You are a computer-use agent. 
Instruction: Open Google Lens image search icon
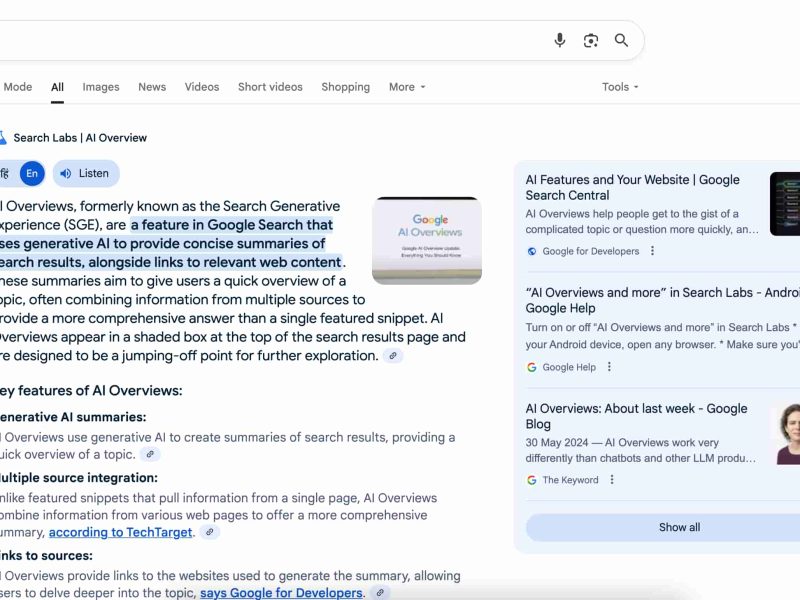[591, 40]
